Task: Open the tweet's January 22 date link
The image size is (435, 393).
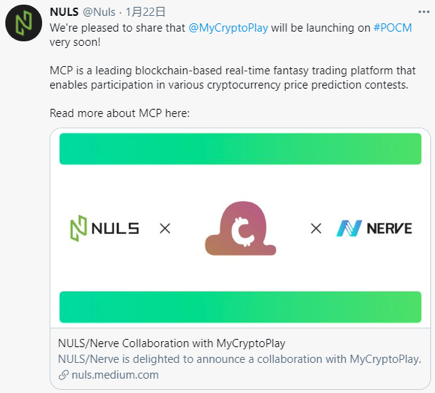Action: [146, 12]
